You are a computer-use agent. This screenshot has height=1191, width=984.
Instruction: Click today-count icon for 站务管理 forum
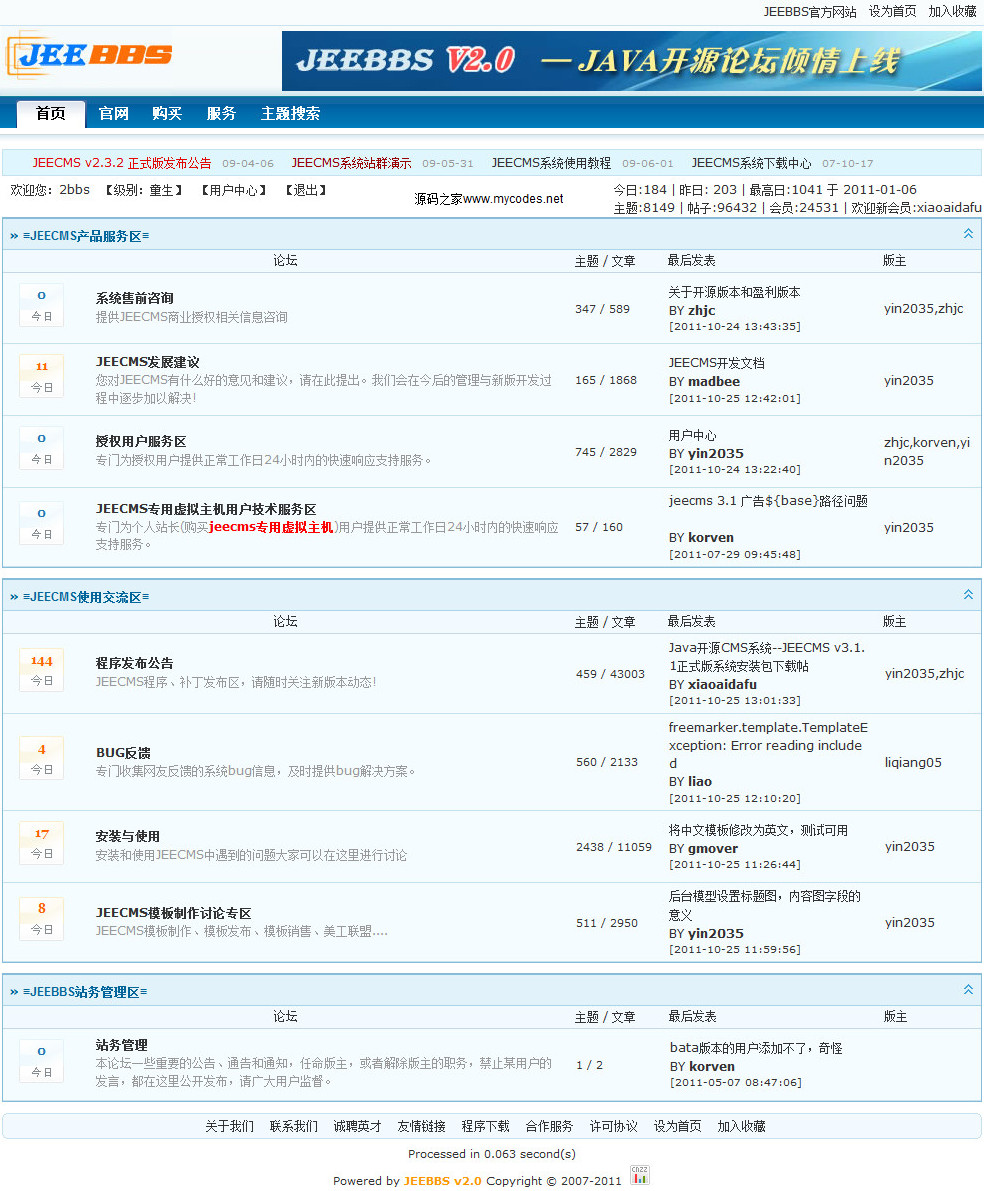[41, 1062]
